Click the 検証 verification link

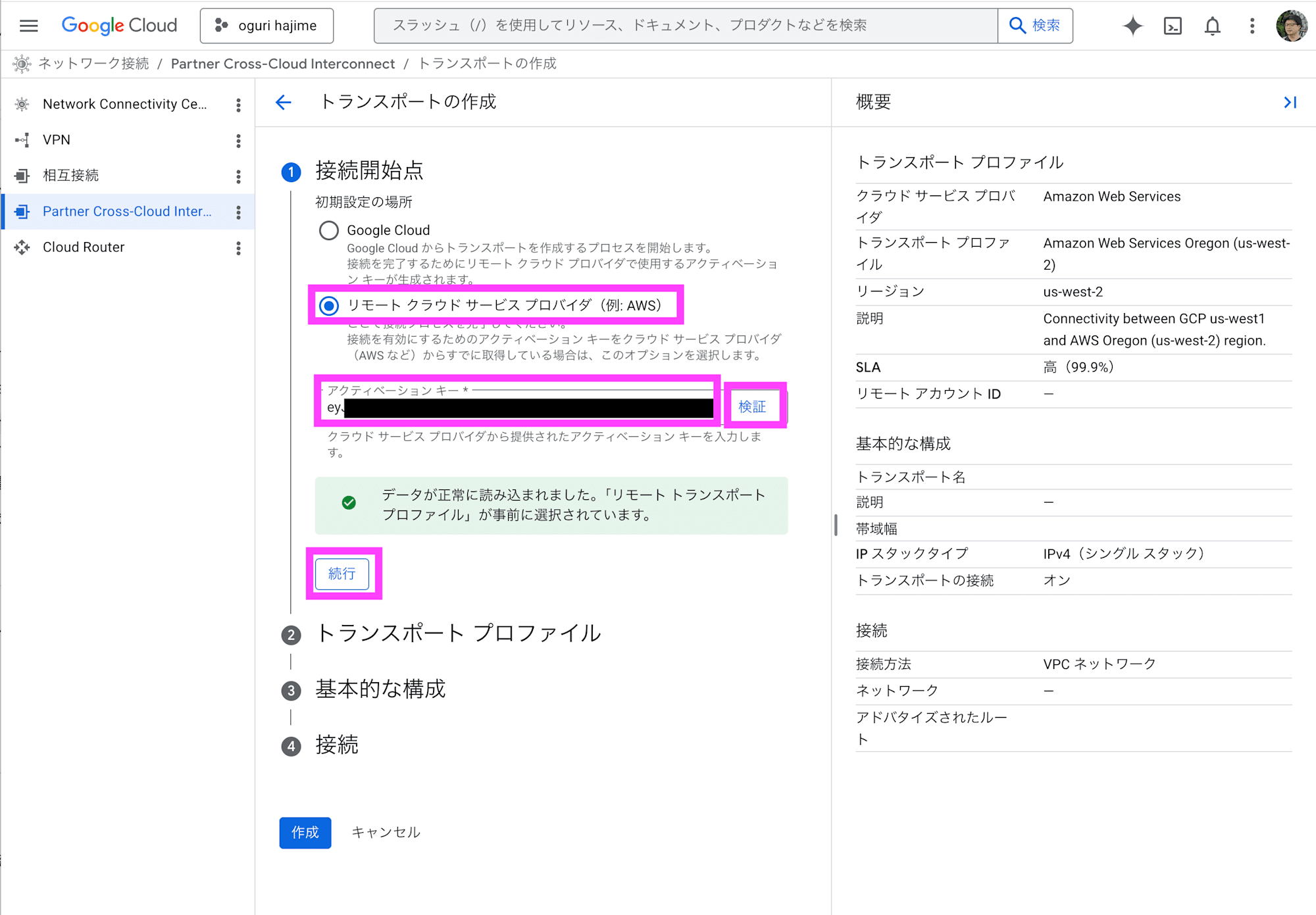[x=753, y=407]
